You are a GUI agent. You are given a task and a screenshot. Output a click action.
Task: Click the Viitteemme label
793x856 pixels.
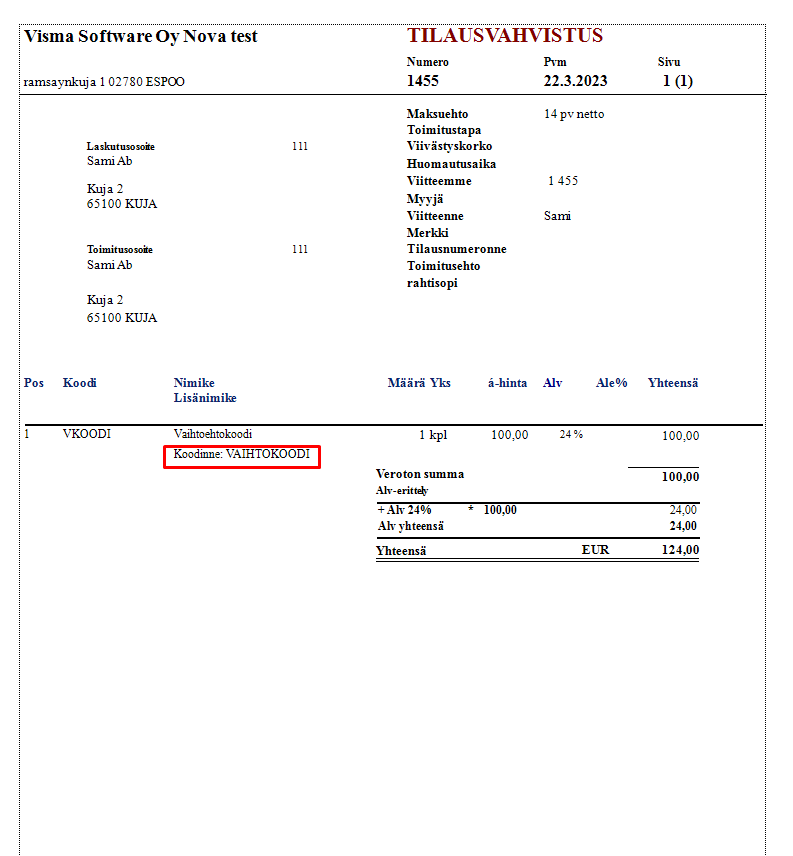click(439, 181)
